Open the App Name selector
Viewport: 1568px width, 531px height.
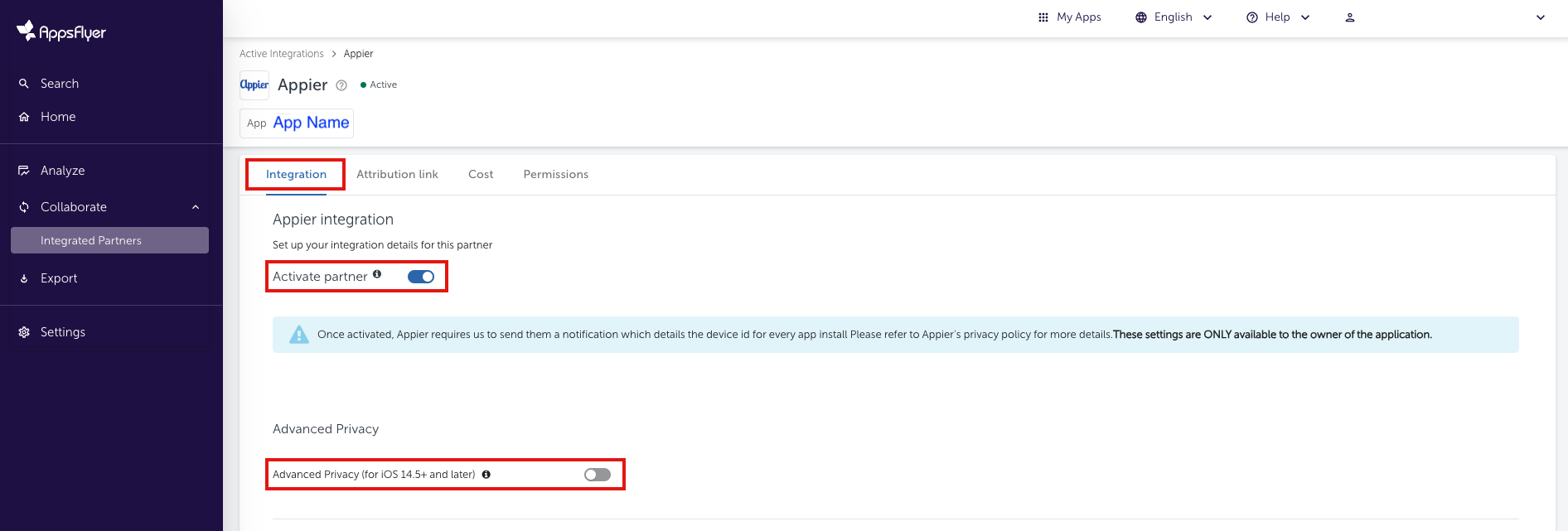pyautogui.click(x=297, y=123)
